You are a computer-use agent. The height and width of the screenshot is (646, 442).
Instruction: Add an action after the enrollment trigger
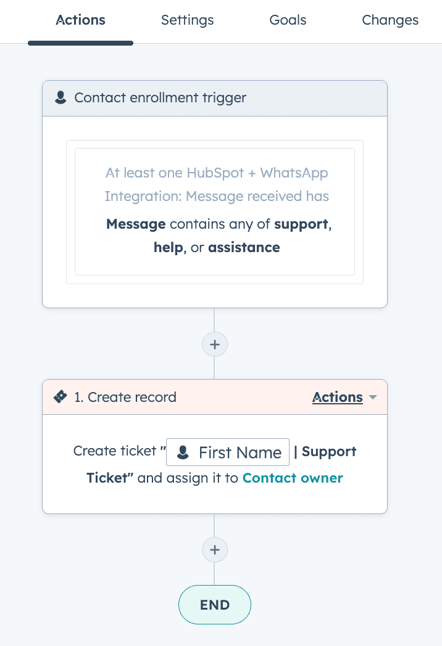215,344
